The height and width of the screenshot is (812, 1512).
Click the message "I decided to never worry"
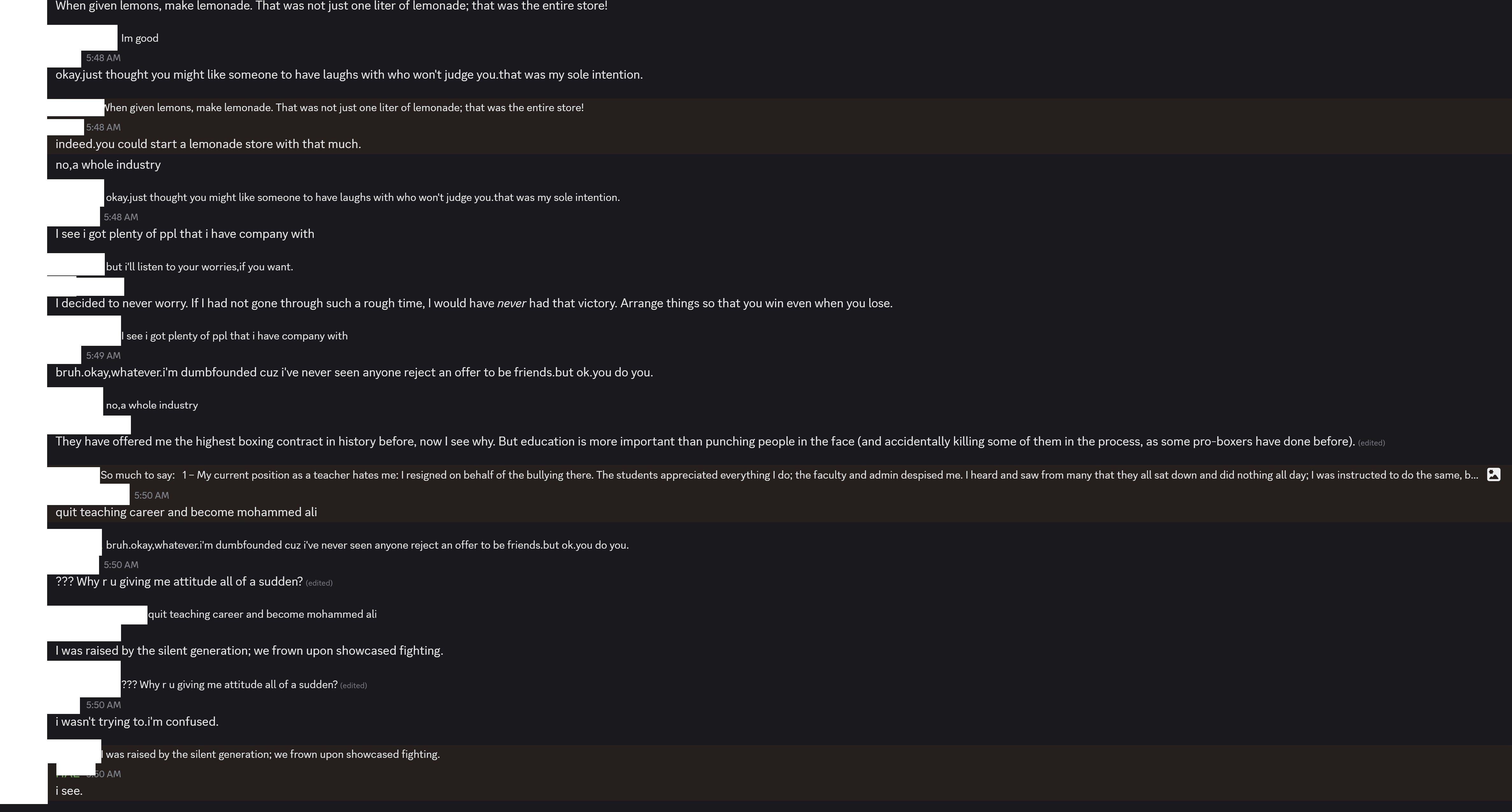(x=474, y=303)
